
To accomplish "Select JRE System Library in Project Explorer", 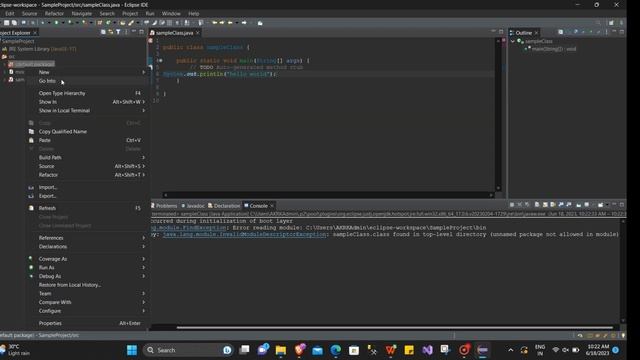I will (x=42, y=49).
